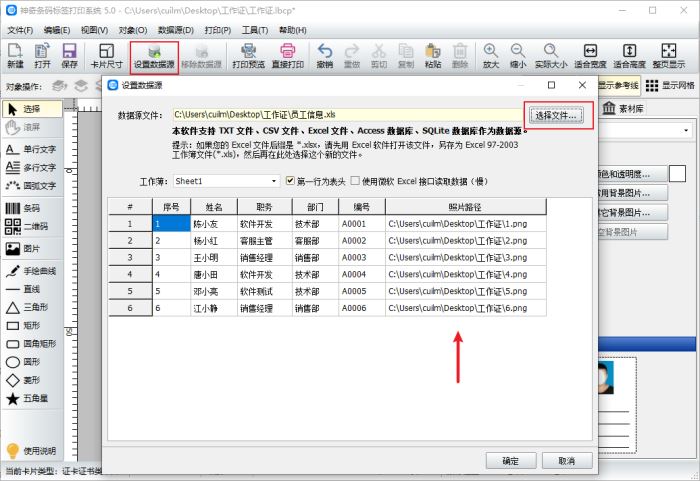Click the 选择文件... button

[556, 116]
